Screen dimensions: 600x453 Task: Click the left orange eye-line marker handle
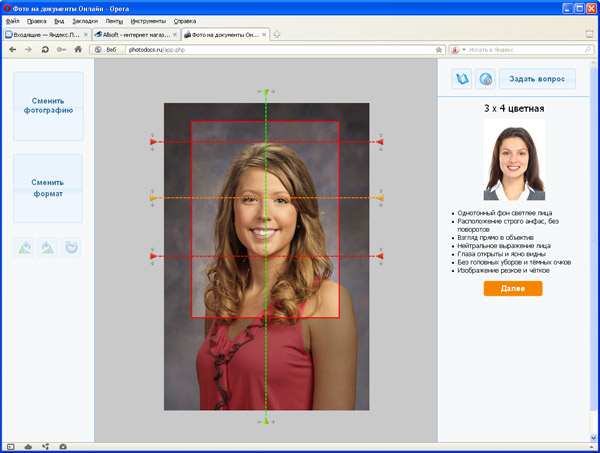tap(153, 199)
